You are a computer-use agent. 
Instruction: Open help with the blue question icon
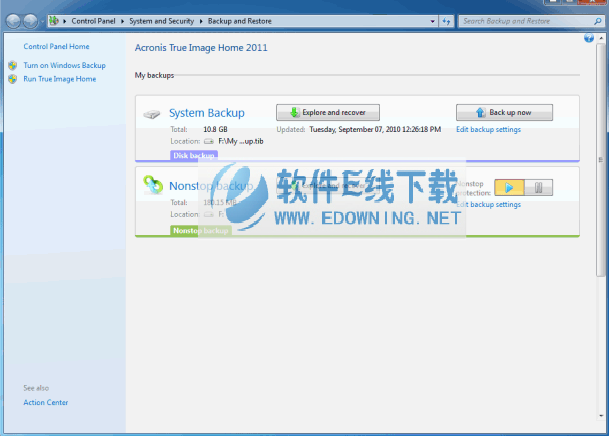pos(589,38)
